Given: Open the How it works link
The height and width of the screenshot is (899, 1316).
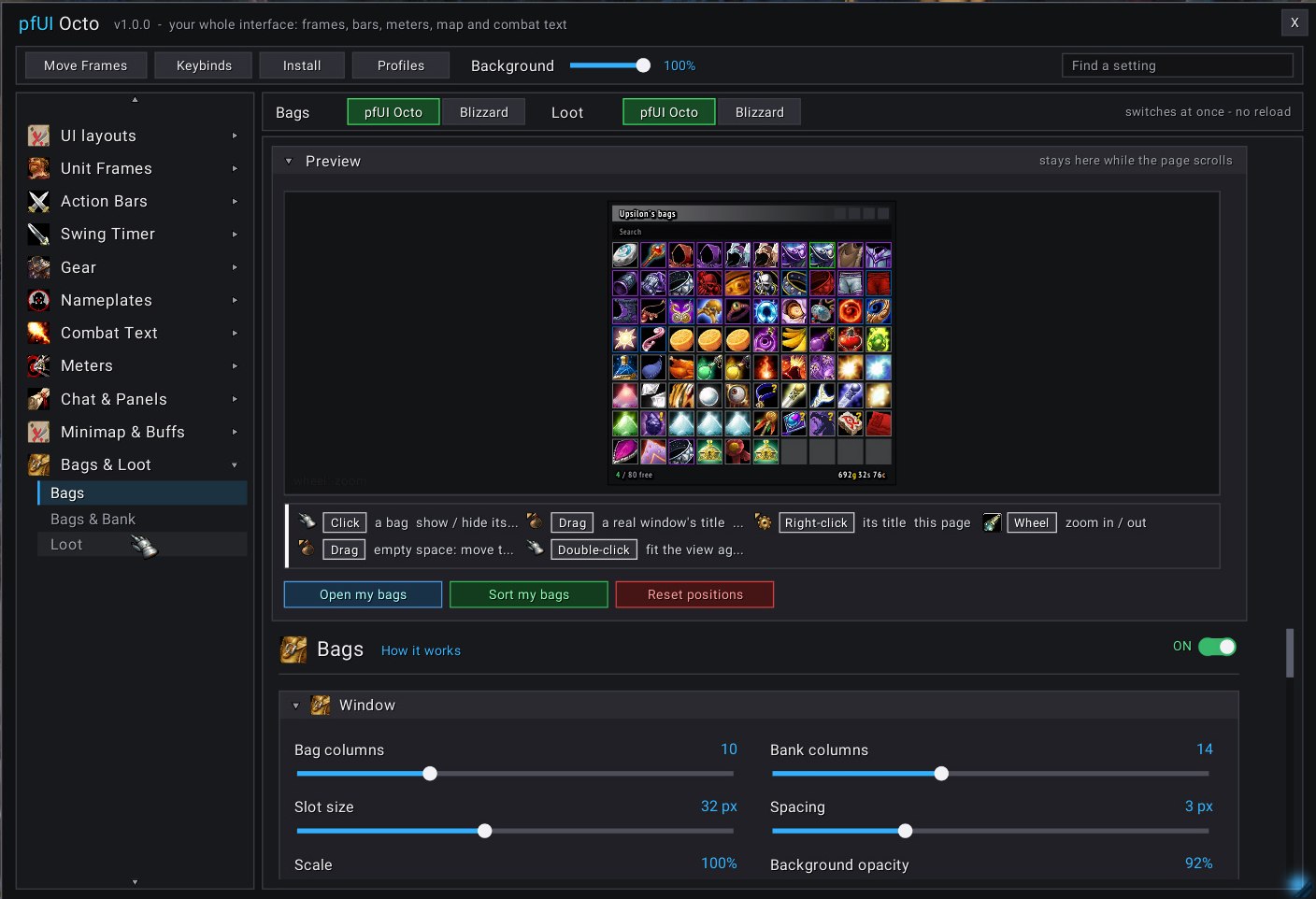Looking at the screenshot, I should [x=421, y=650].
